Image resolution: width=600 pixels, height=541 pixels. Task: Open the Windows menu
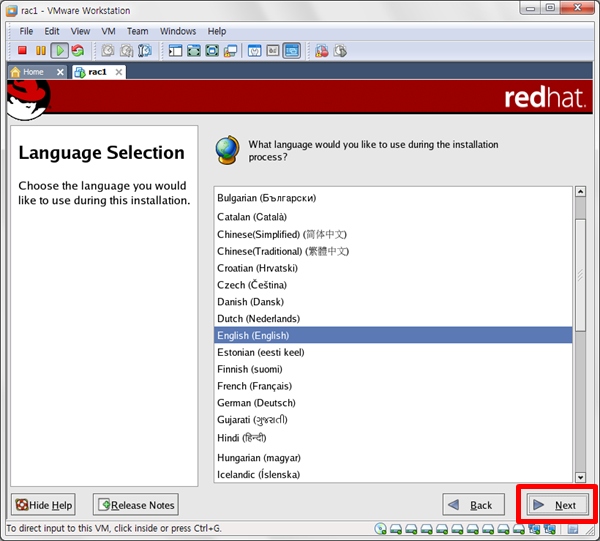pyautogui.click(x=178, y=31)
